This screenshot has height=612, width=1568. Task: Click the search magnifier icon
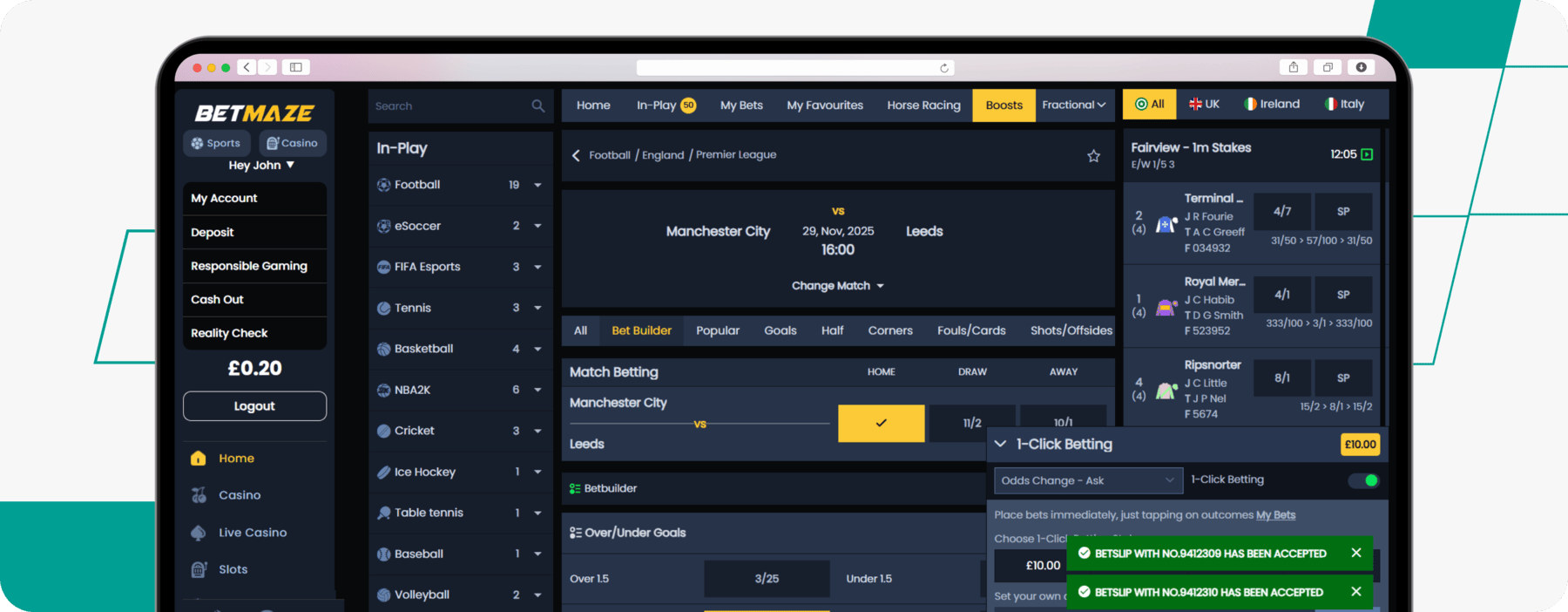tap(537, 105)
